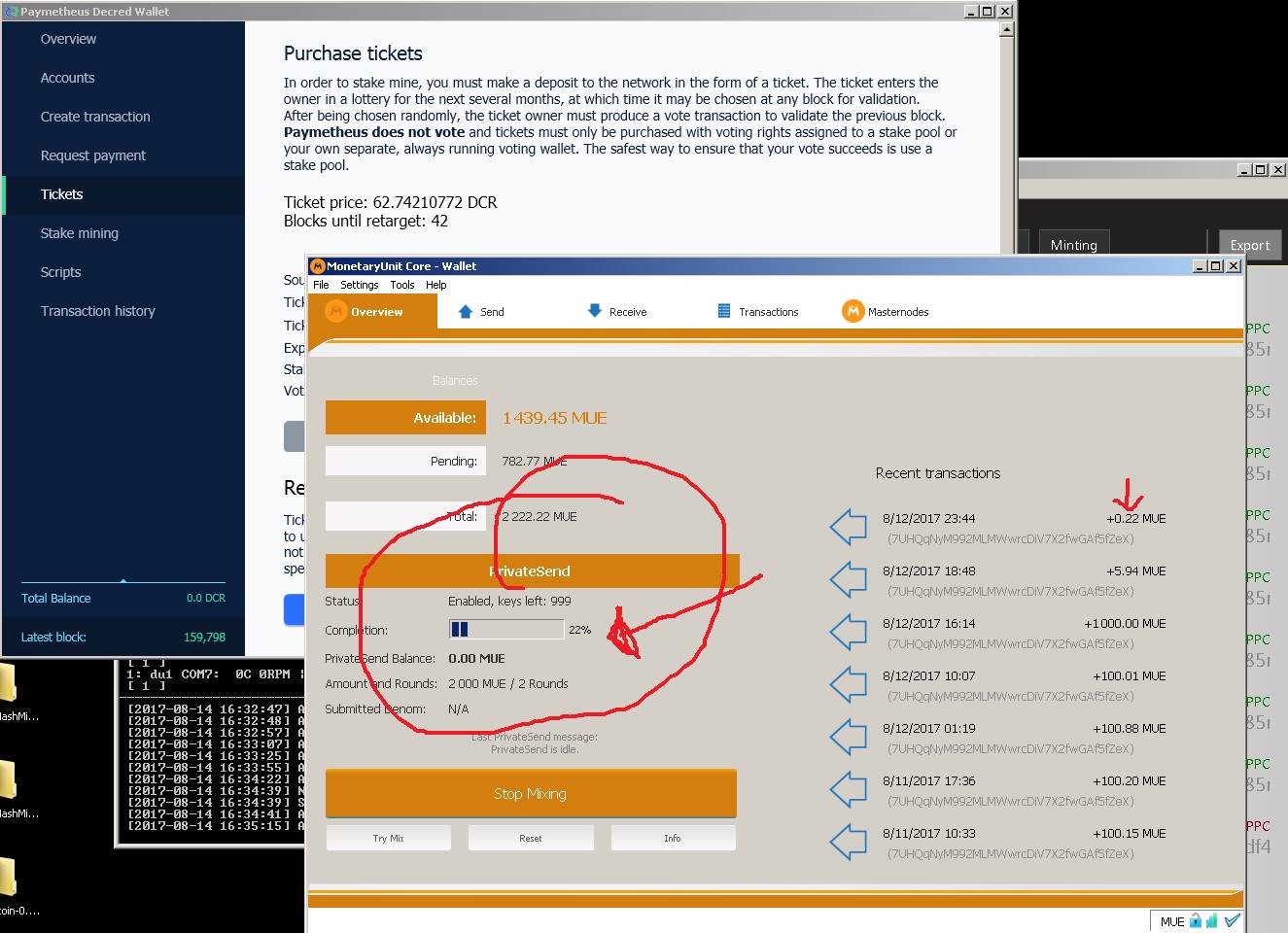Click the PrivateSend header bar
This screenshot has width=1288, height=933.
coord(533,570)
